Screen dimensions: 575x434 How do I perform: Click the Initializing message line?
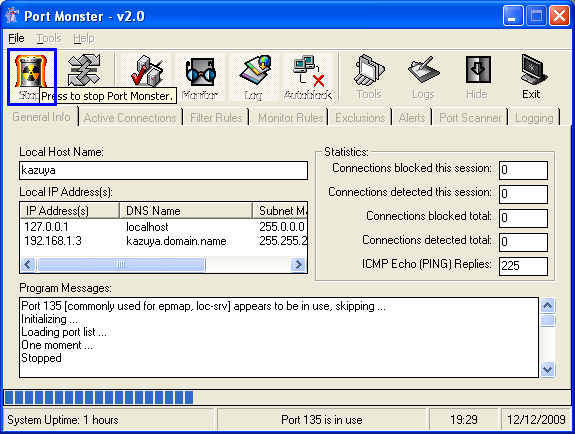[49, 319]
